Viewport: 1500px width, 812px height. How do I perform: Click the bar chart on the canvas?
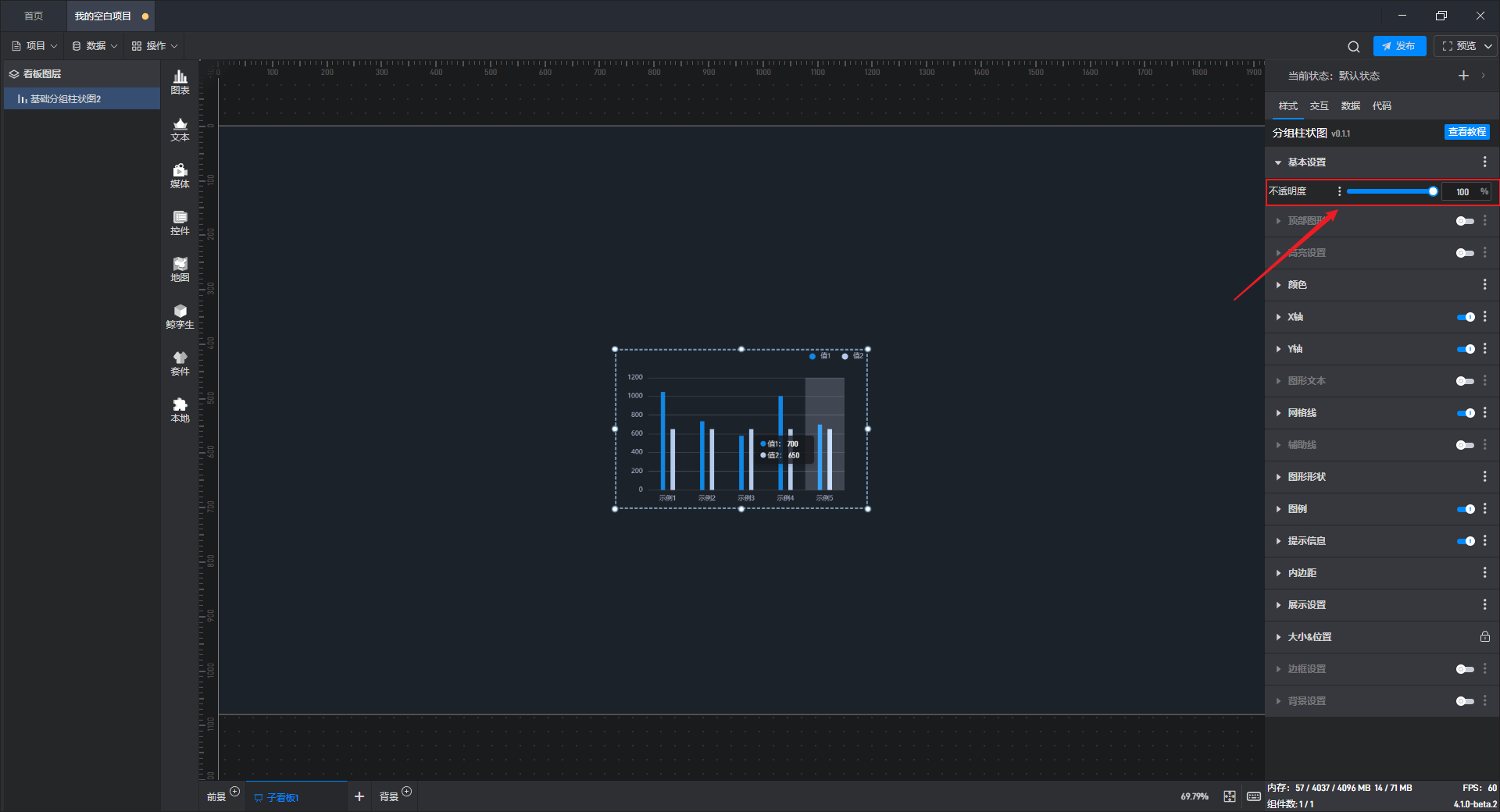741,429
